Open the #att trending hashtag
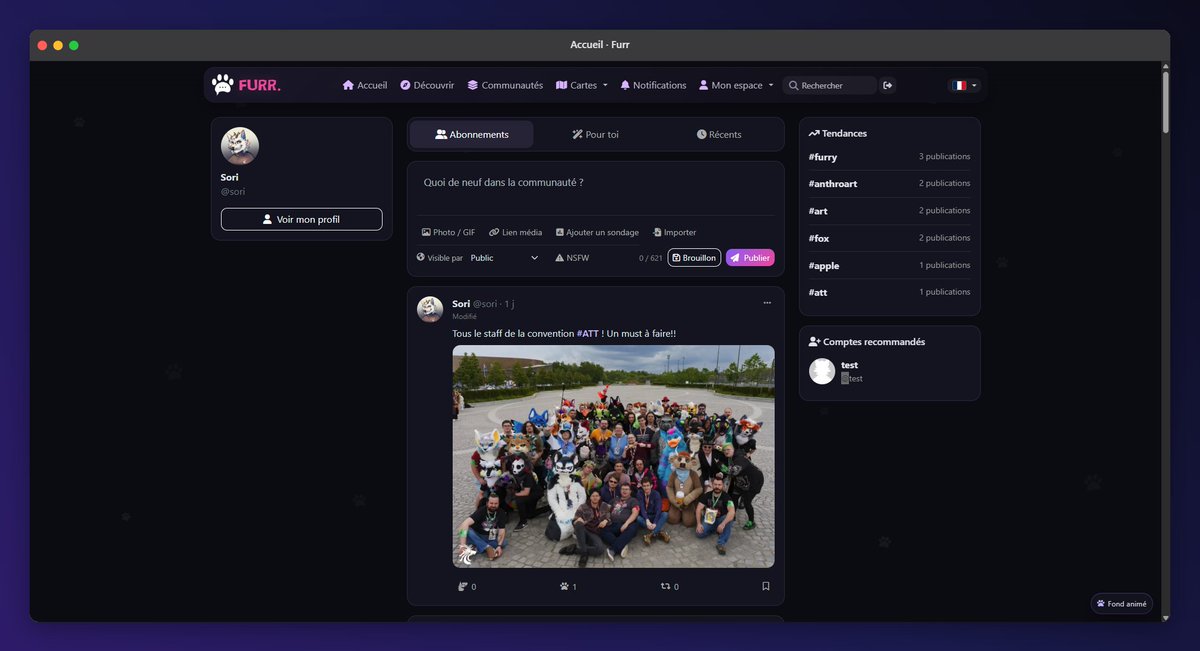 (818, 292)
